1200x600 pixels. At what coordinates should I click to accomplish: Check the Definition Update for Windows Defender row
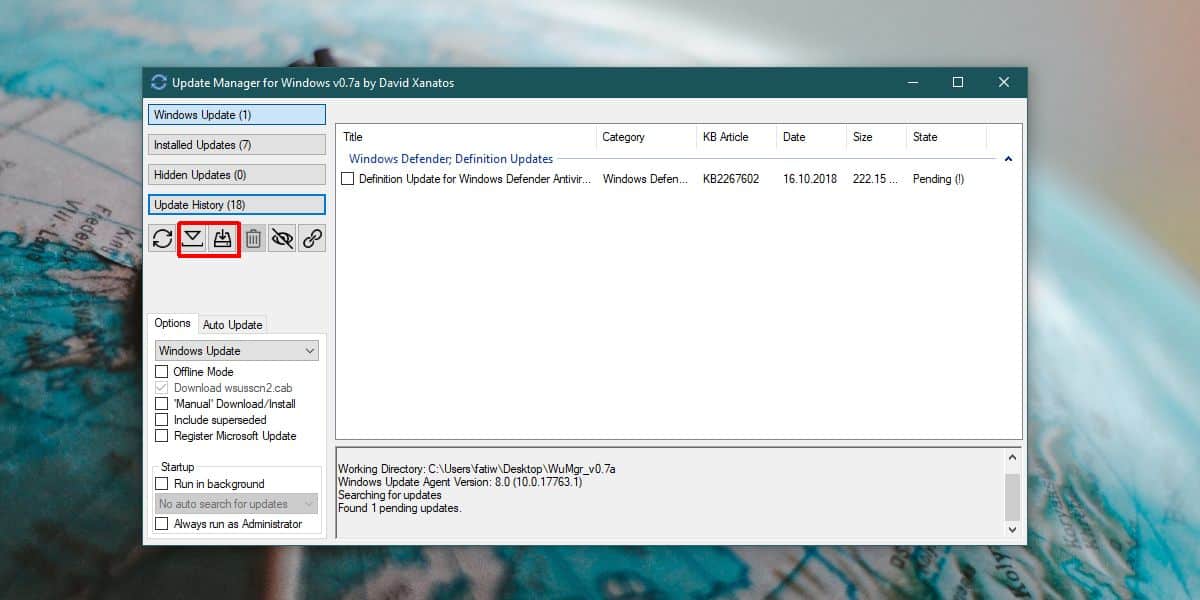coord(347,179)
